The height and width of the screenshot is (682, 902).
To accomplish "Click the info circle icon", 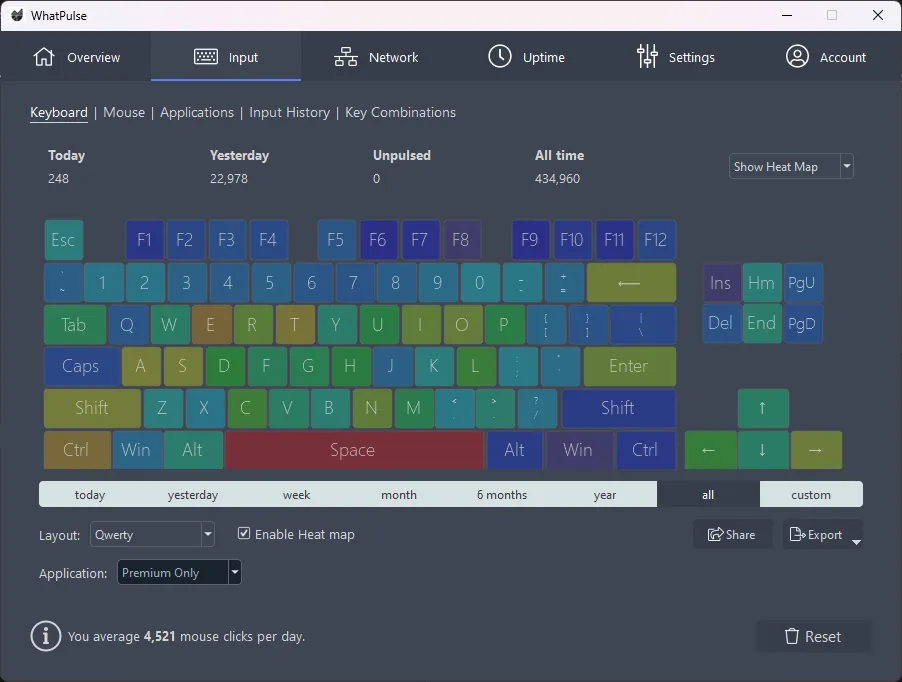I will click(46, 636).
